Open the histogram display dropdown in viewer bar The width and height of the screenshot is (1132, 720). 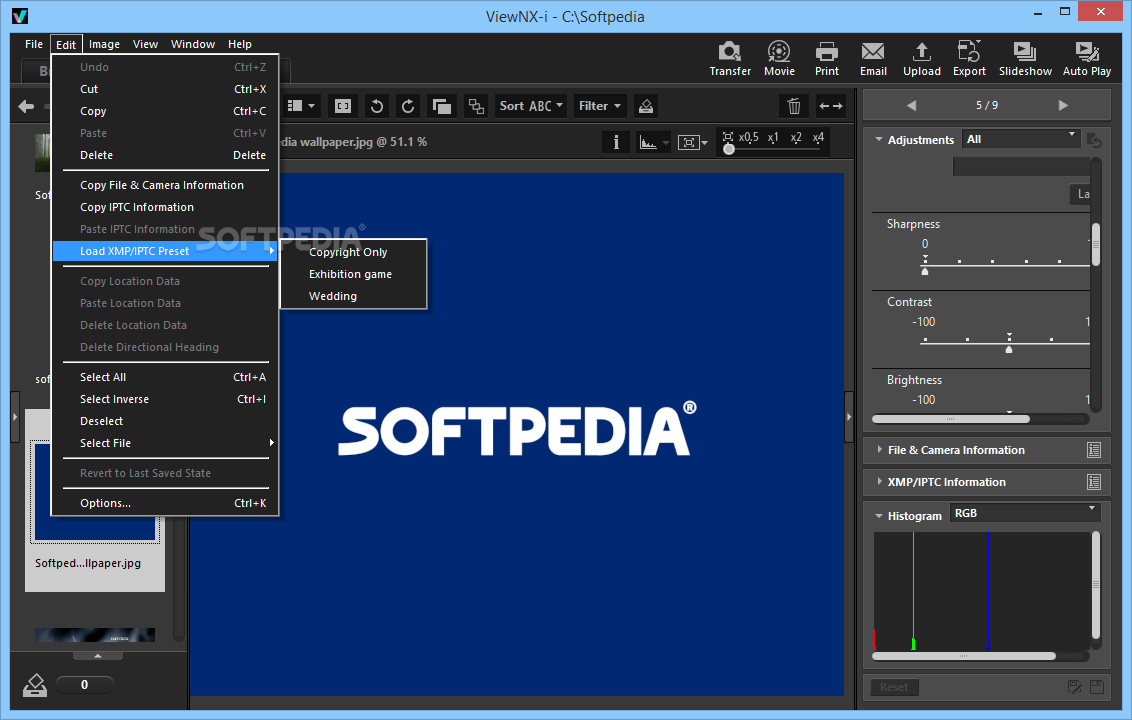653,142
